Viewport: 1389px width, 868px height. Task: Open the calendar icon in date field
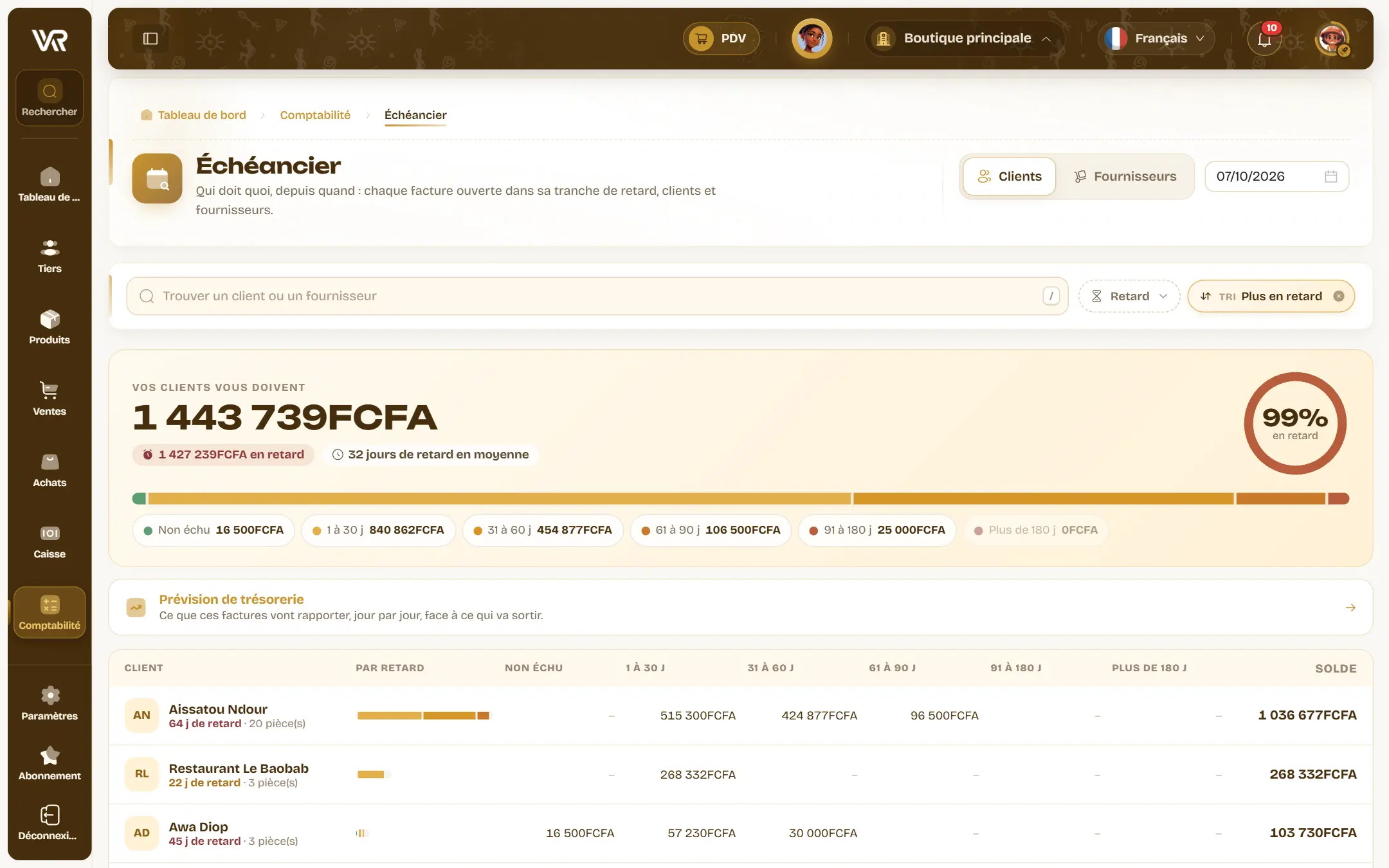coord(1330,177)
